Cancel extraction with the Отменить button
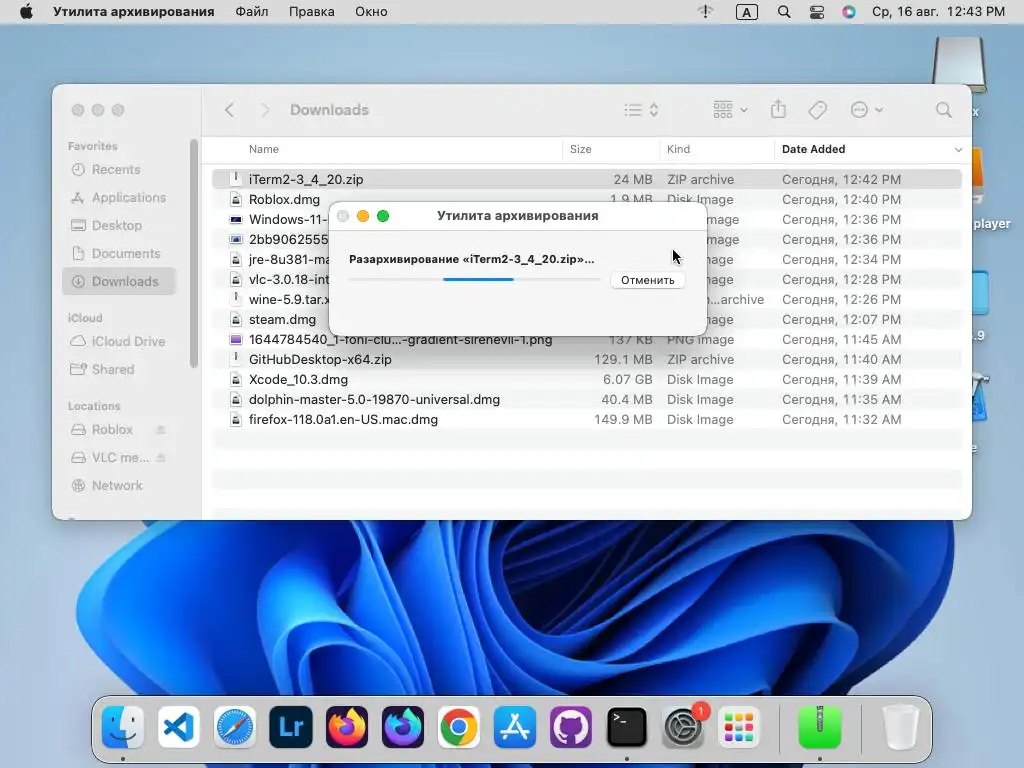1024x768 pixels. [x=647, y=280]
